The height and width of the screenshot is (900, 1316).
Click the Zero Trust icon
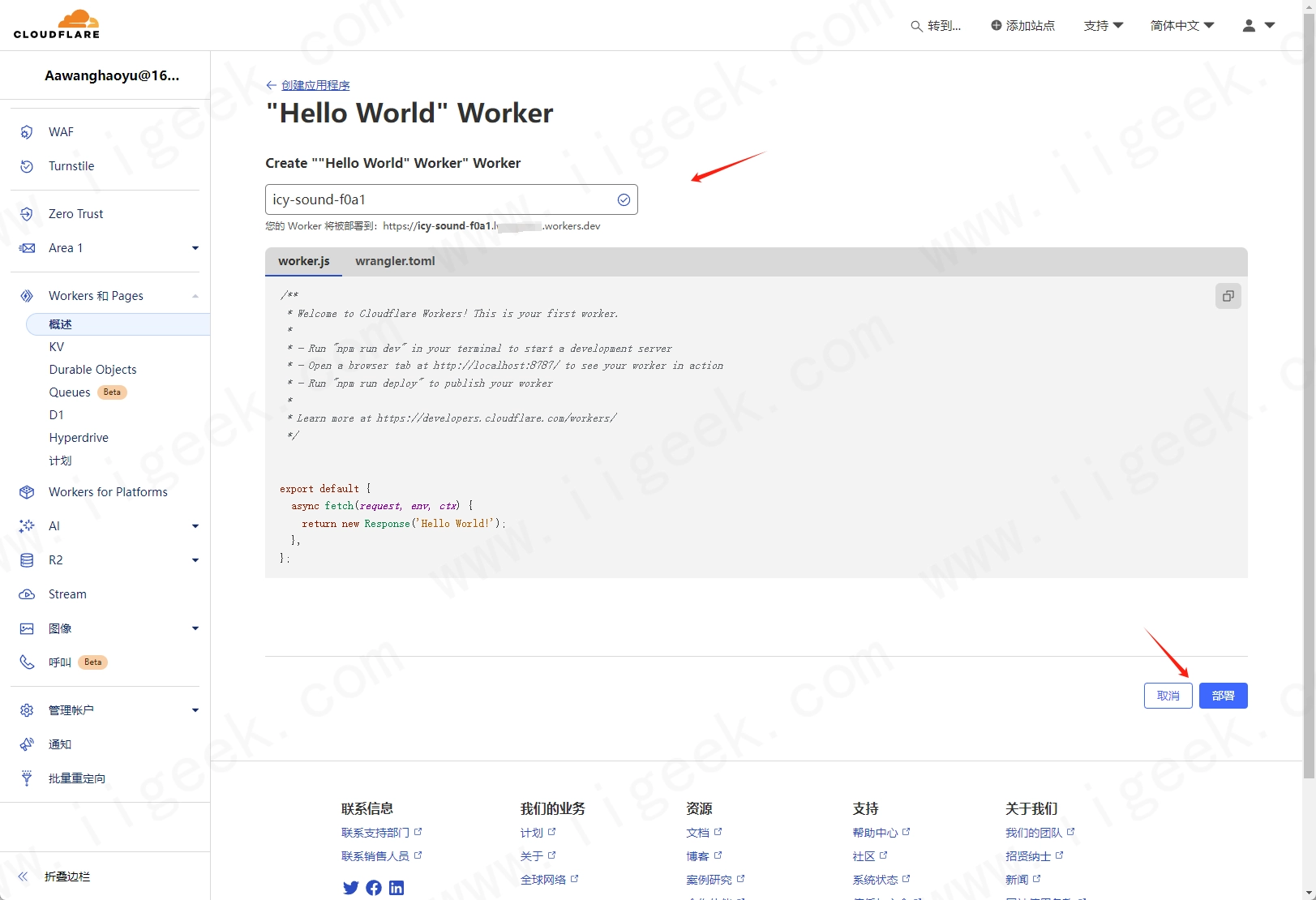pos(27,214)
